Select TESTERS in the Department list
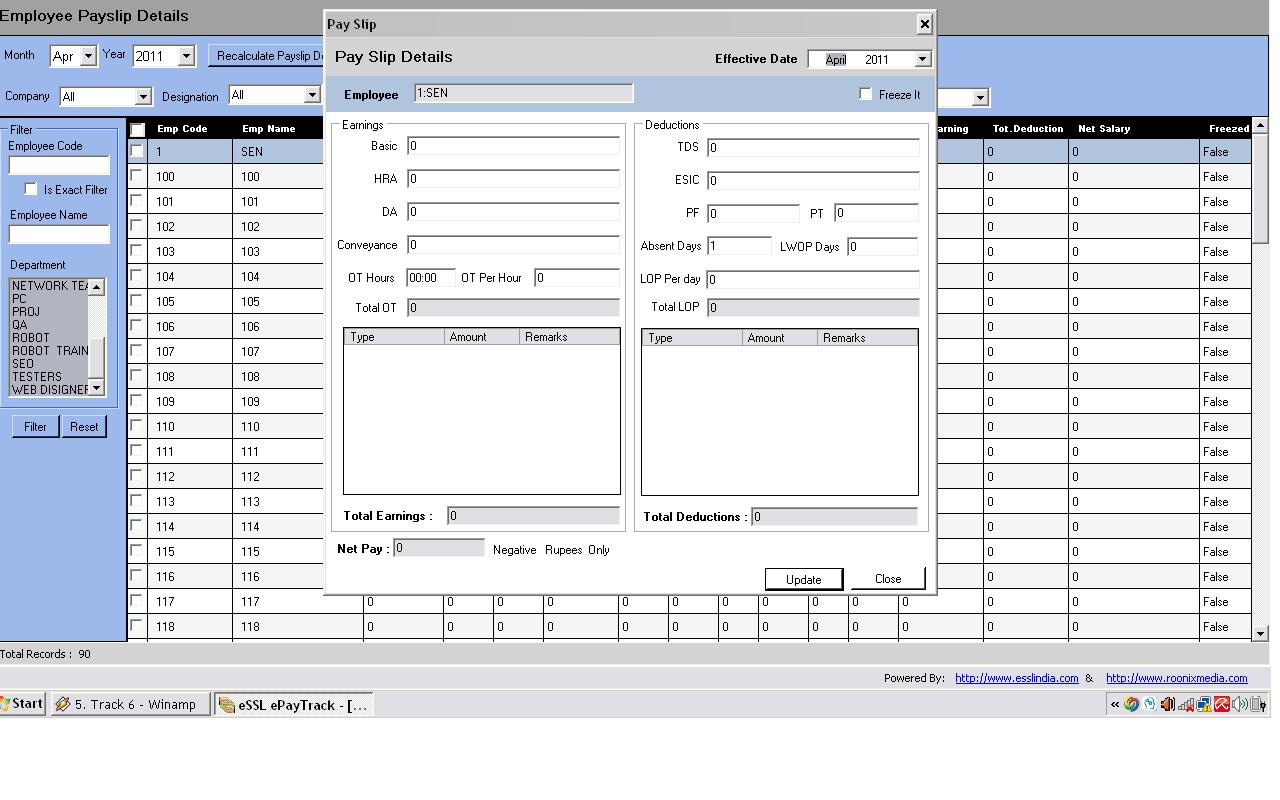Image resolution: width=1280 pixels, height=800 pixels. [x=36, y=377]
